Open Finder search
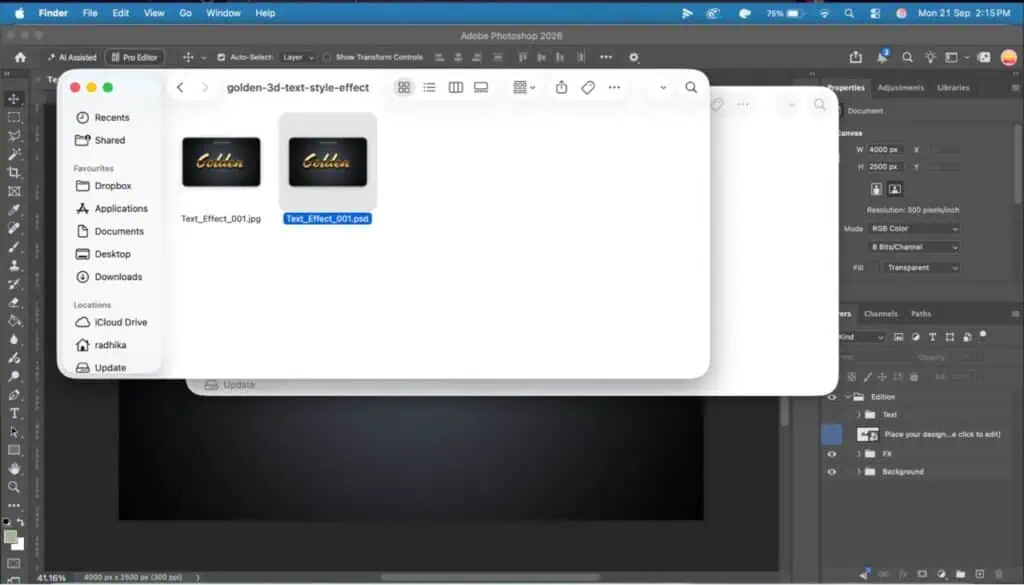The height and width of the screenshot is (585, 1024). pyautogui.click(x=691, y=87)
